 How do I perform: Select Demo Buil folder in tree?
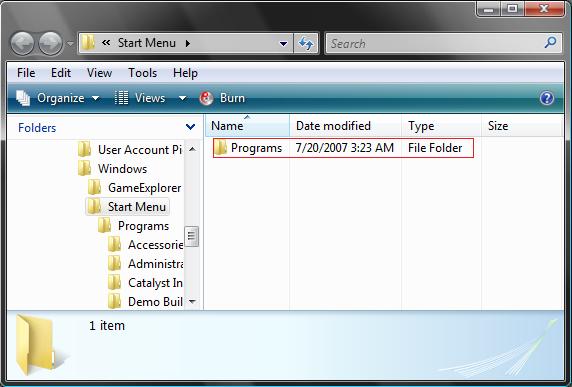click(145, 302)
